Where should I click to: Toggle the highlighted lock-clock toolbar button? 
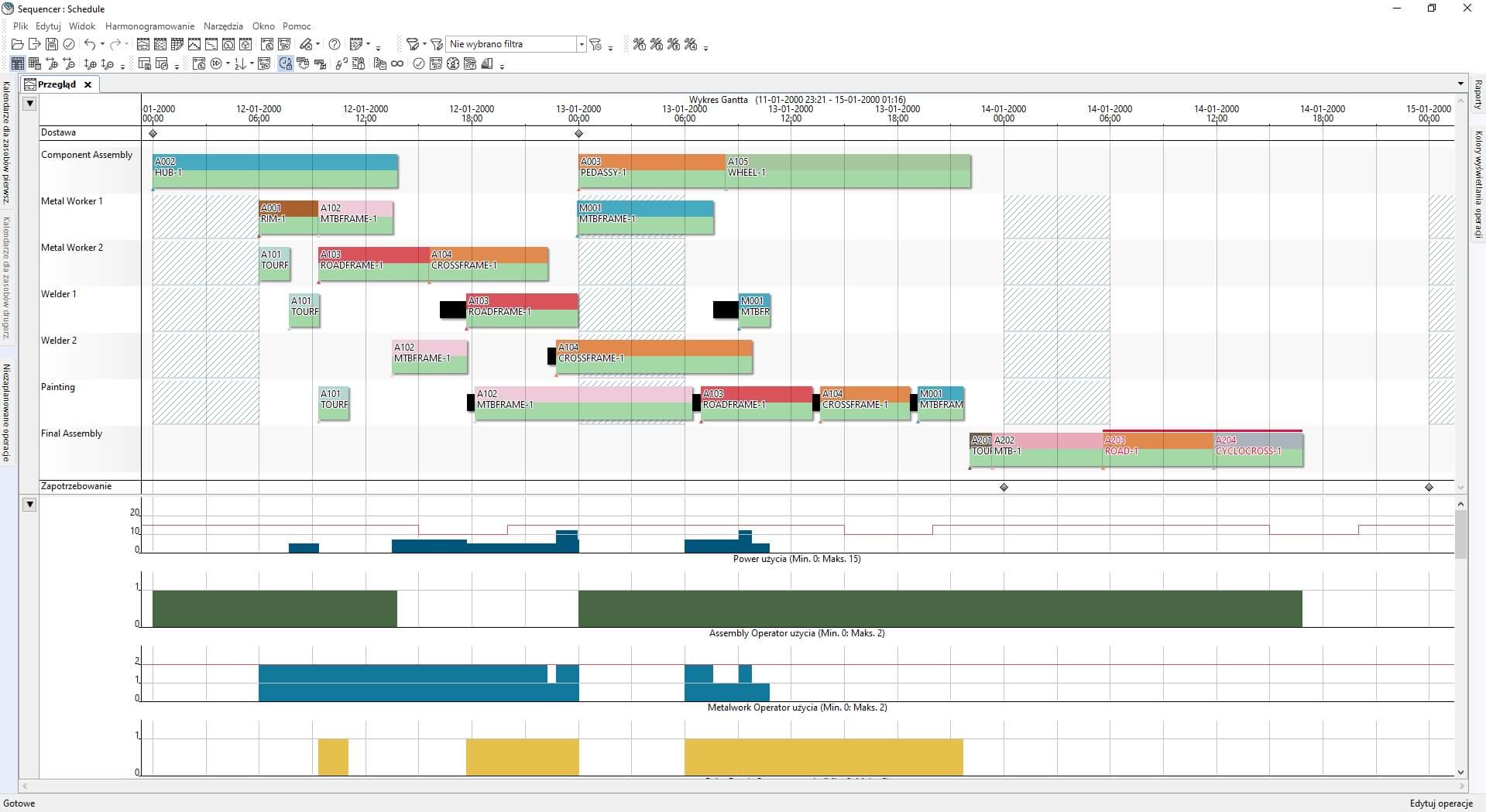tap(286, 64)
